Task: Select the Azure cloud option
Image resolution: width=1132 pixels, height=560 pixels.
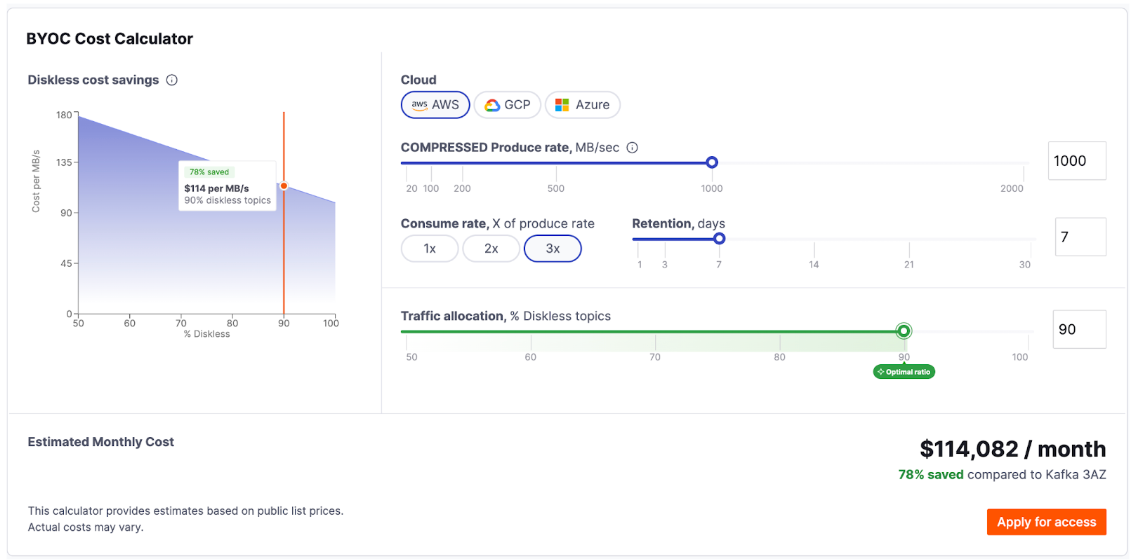Action: click(x=583, y=105)
